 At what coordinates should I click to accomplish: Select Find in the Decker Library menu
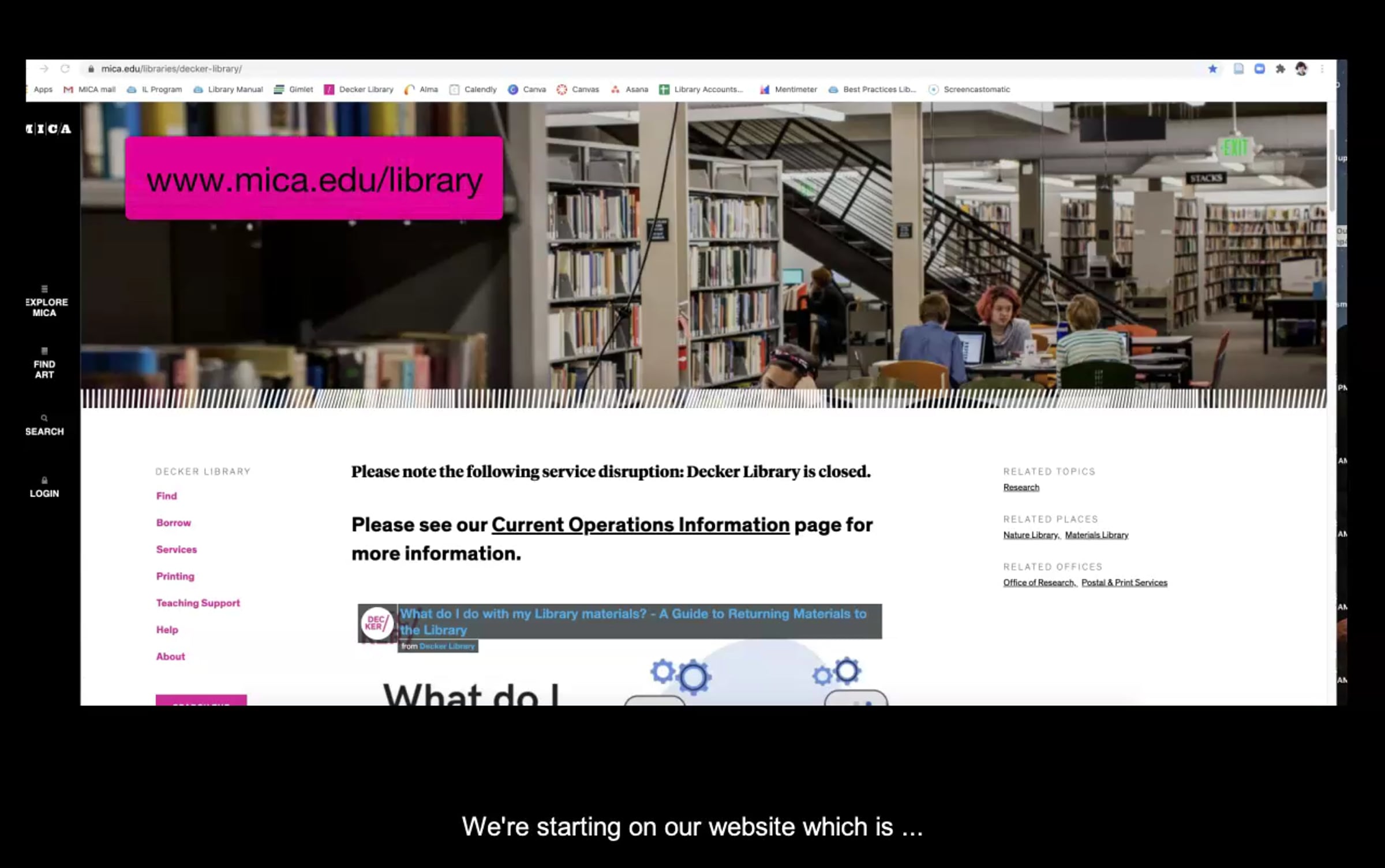pyautogui.click(x=167, y=496)
